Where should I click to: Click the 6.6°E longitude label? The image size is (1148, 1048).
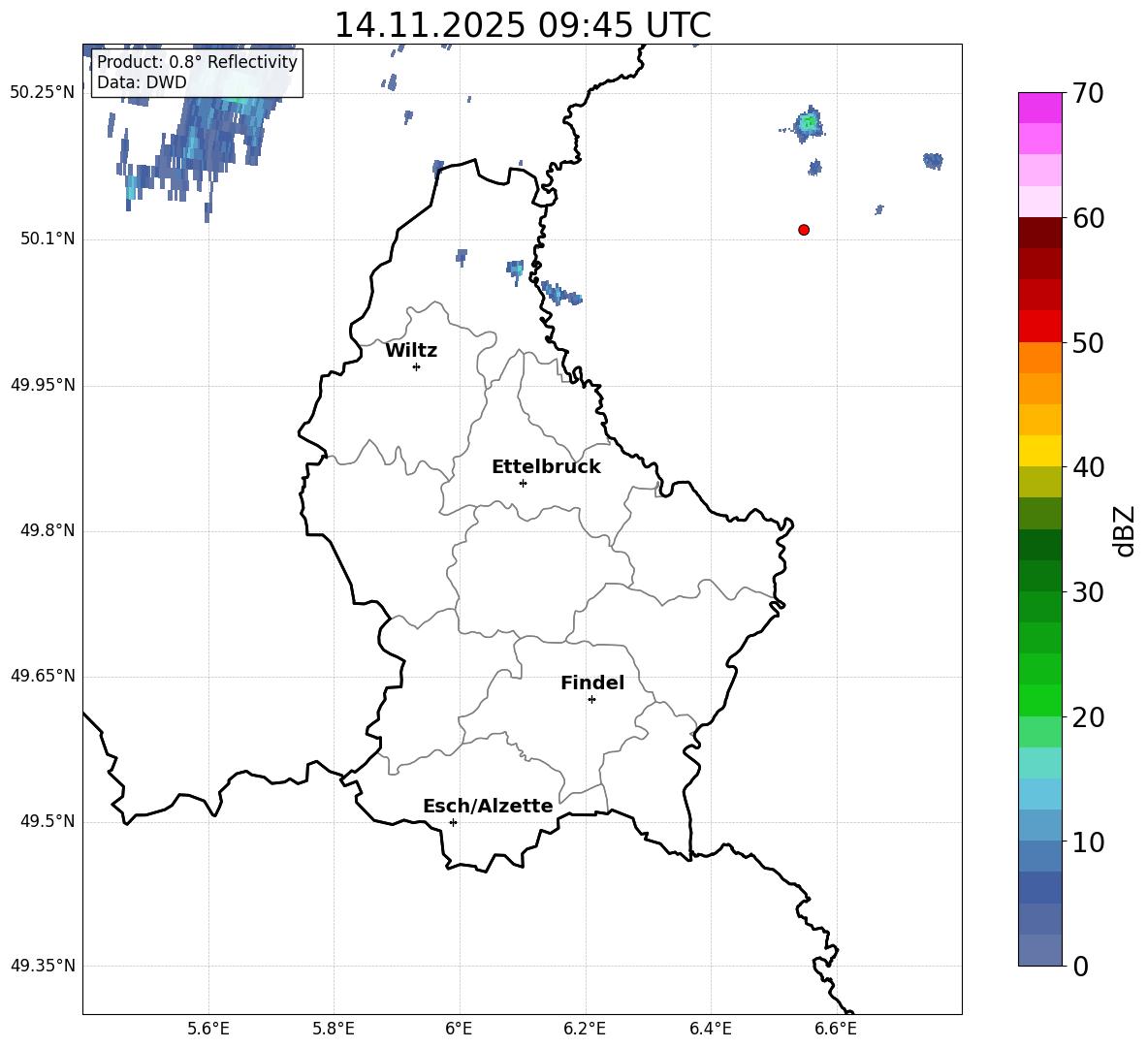pyautogui.click(x=836, y=1029)
